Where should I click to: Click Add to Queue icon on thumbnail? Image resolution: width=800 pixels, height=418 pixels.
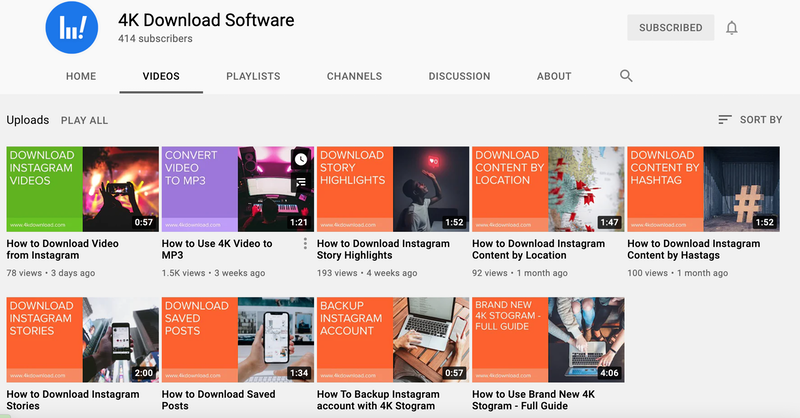pos(301,182)
